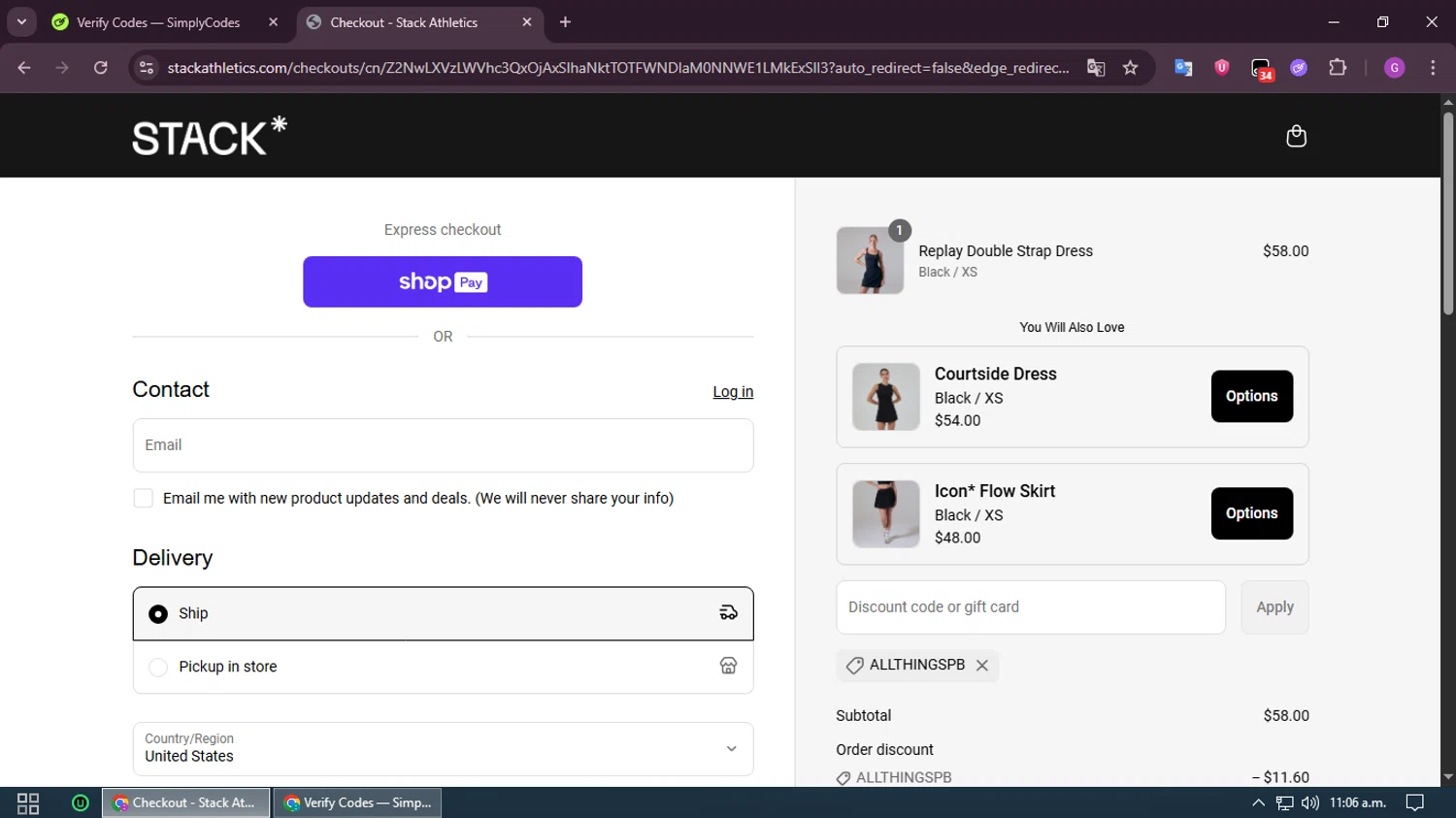This screenshot has width=1456, height=818.
Task: Select the Pickup in store option
Action: pyautogui.click(x=443, y=667)
